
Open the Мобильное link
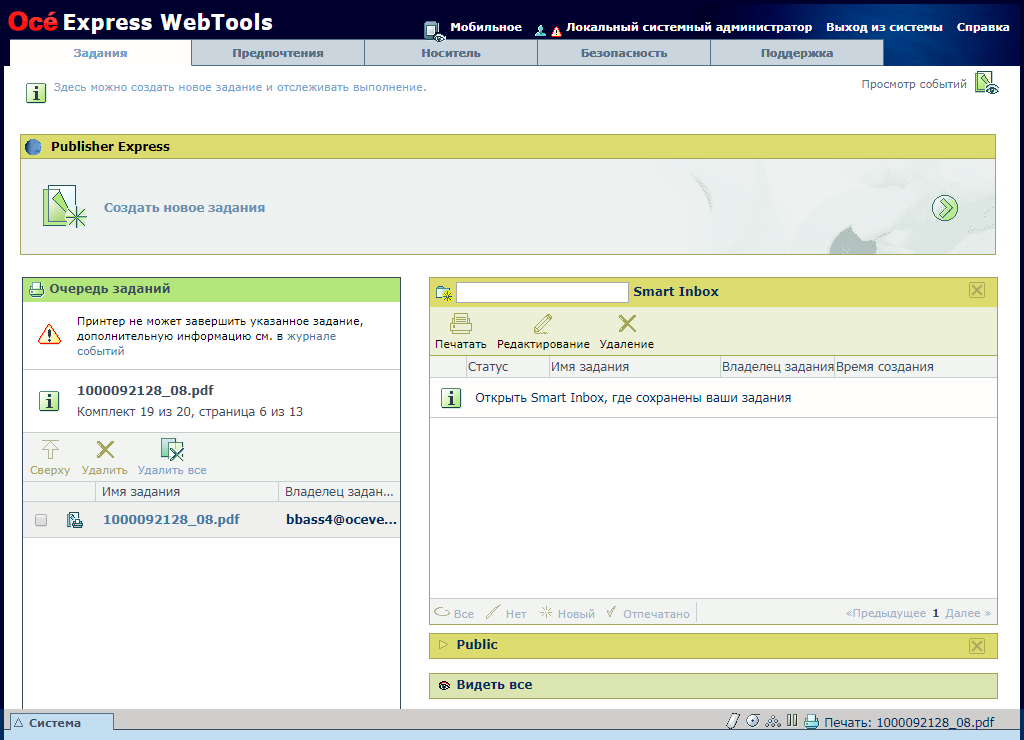pos(486,27)
